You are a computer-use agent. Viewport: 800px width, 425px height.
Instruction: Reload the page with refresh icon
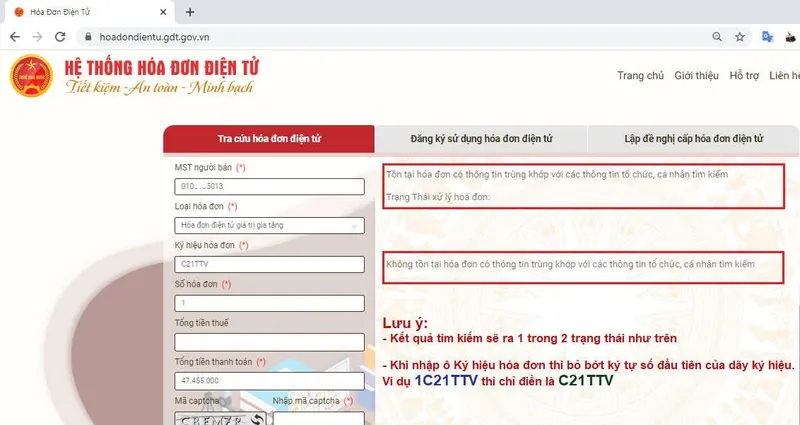60,37
